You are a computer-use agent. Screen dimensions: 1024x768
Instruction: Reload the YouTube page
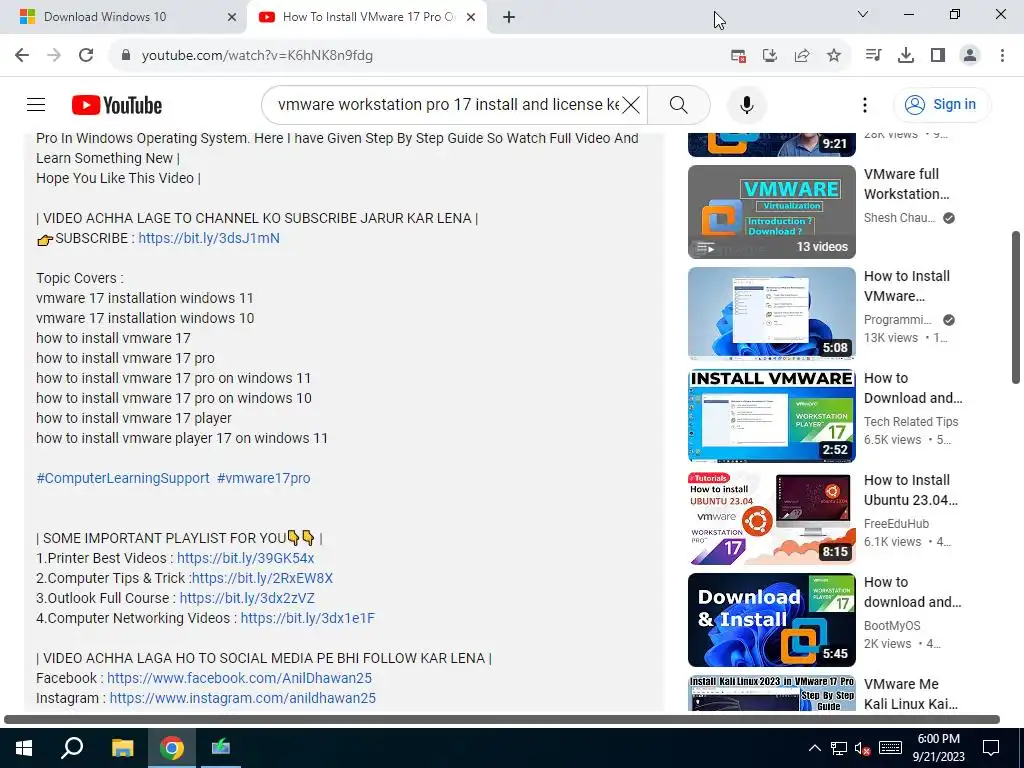pyautogui.click(x=86, y=55)
